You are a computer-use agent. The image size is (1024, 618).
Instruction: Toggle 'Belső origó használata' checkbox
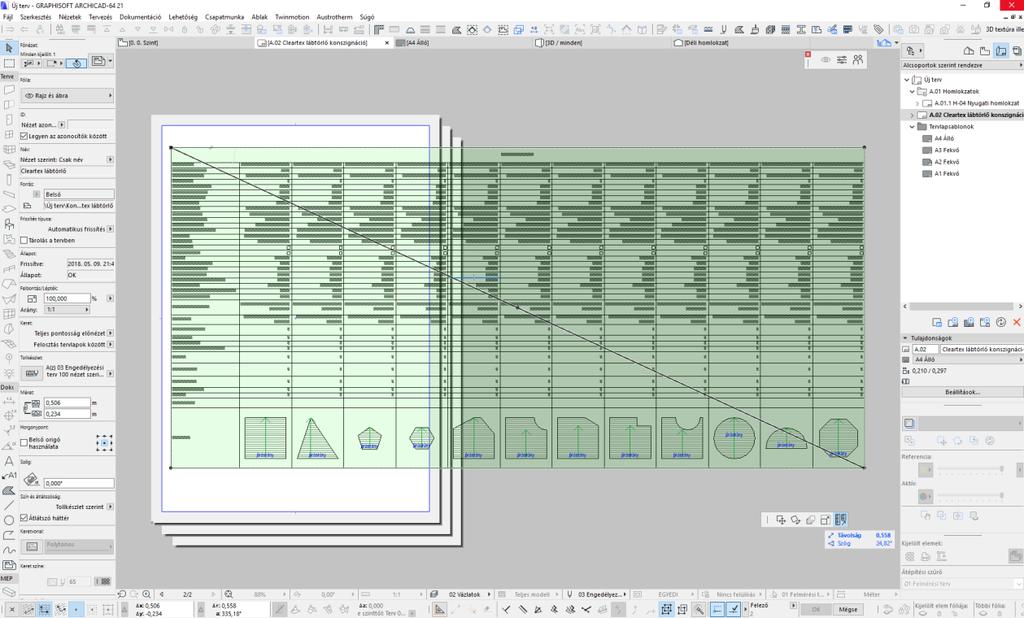pos(24,443)
